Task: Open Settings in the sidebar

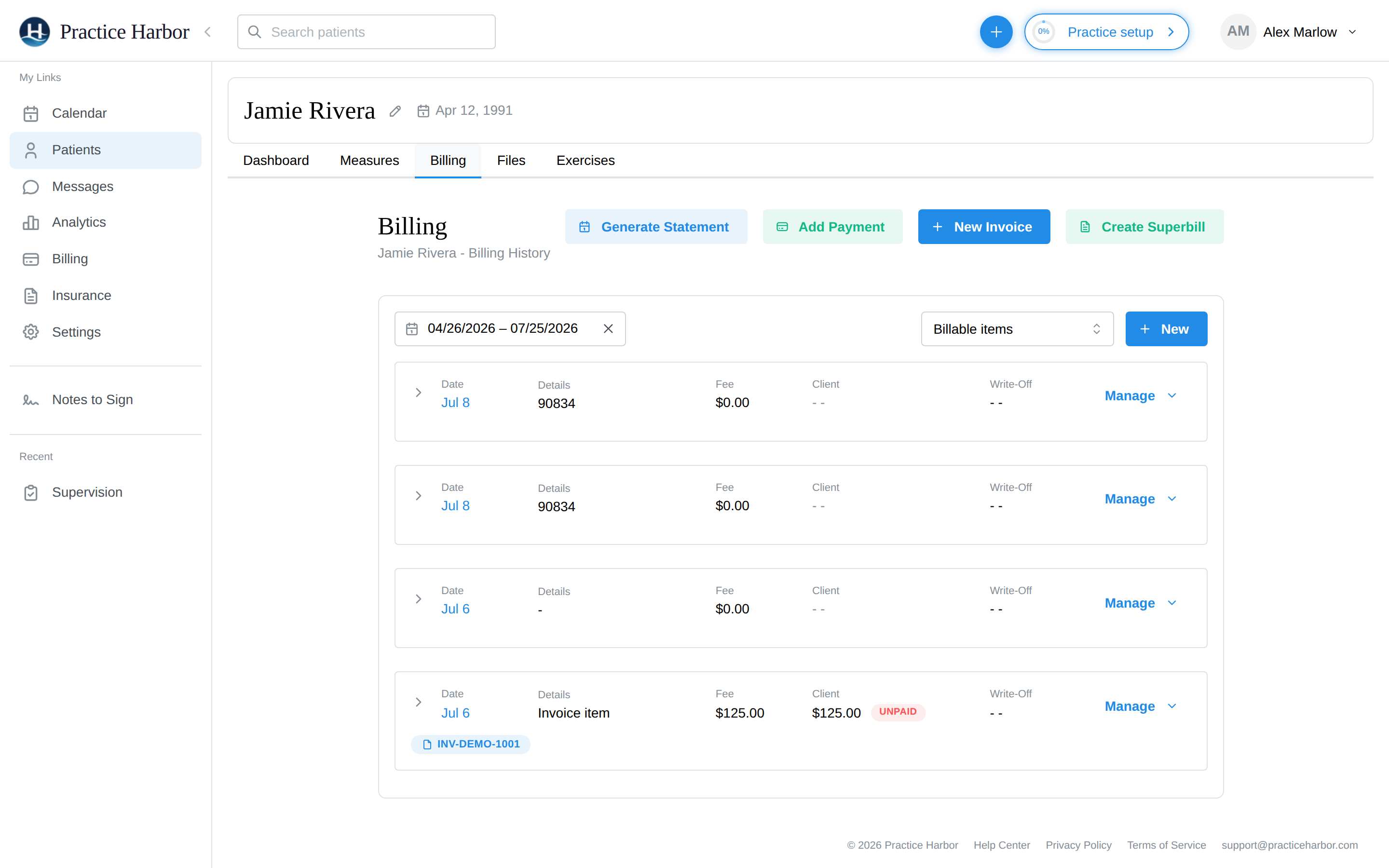Action: [x=106, y=332]
